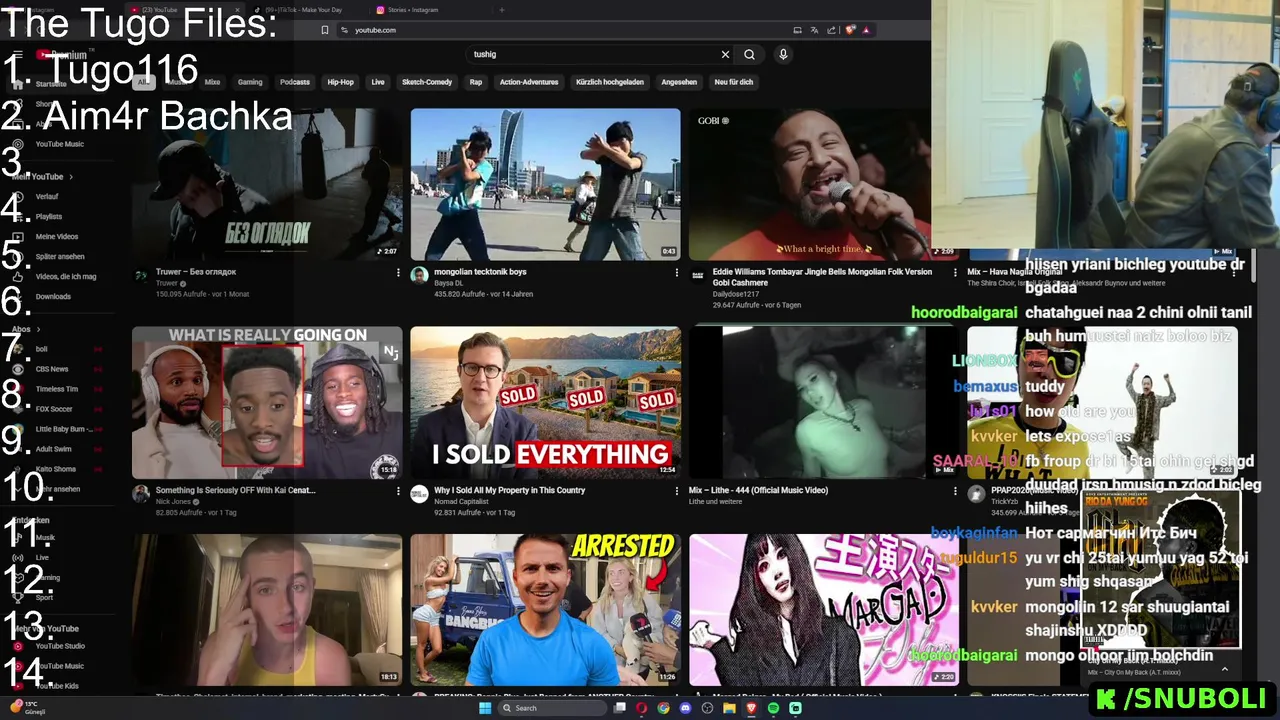This screenshot has height=720, width=1280.
Task: Open options menu for Truwer video
Action: click(398, 272)
